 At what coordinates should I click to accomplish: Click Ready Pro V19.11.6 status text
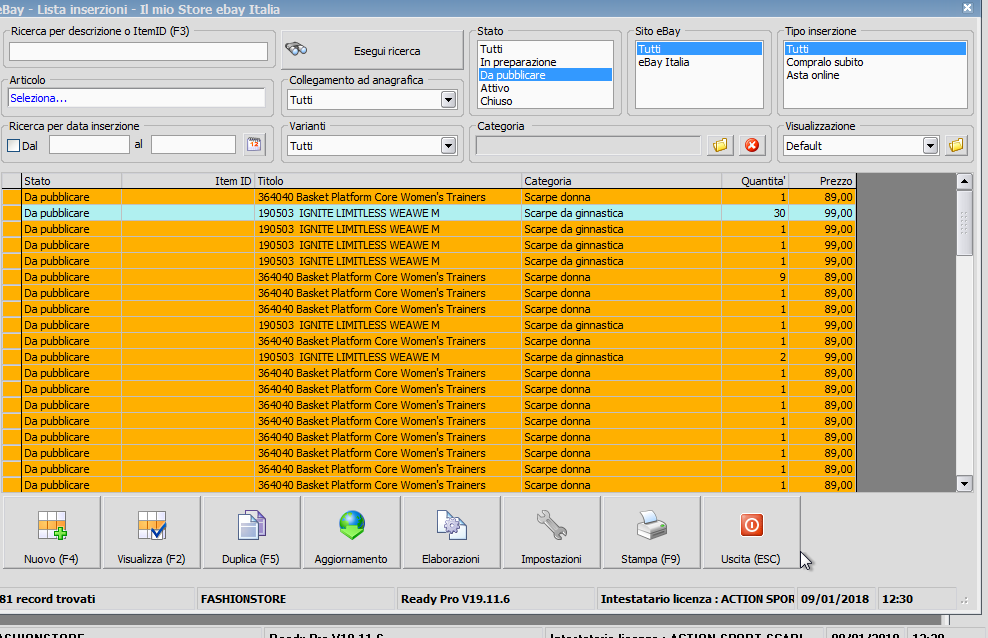[456, 599]
